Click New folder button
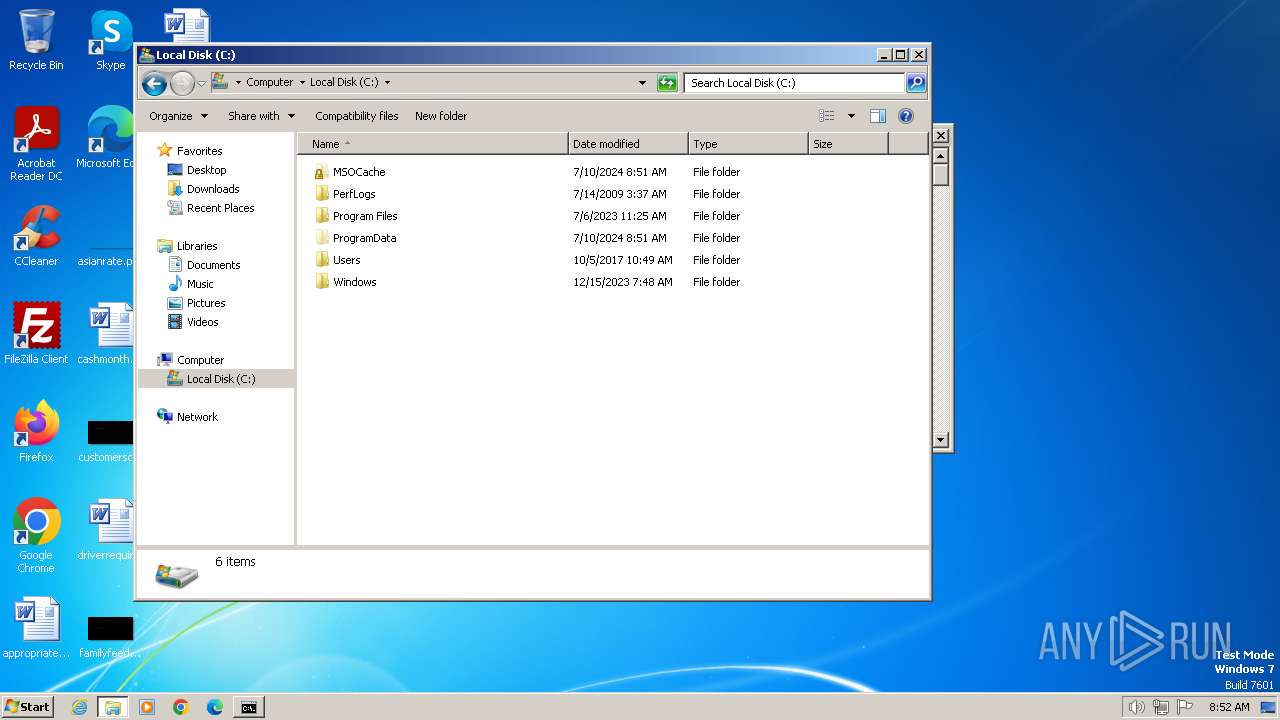Viewport: 1280px width, 720px height. point(441,116)
